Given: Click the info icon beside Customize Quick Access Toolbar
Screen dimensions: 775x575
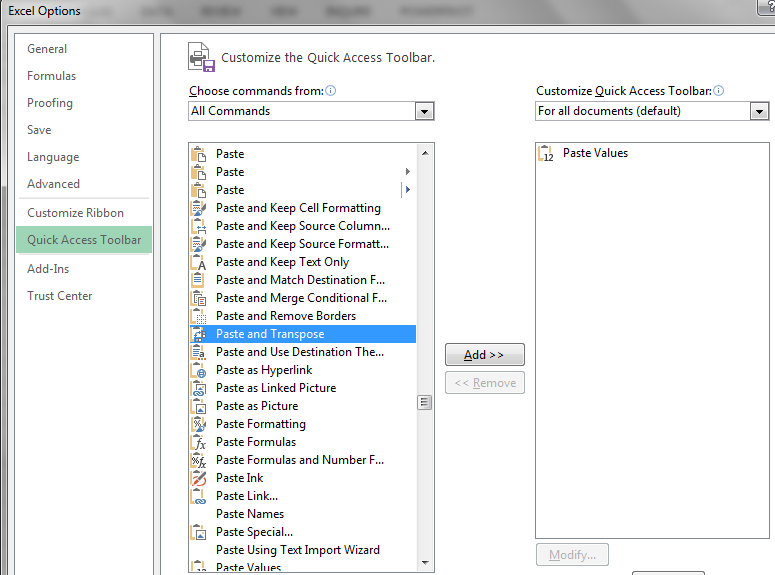Looking at the screenshot, I should point(719,90).
